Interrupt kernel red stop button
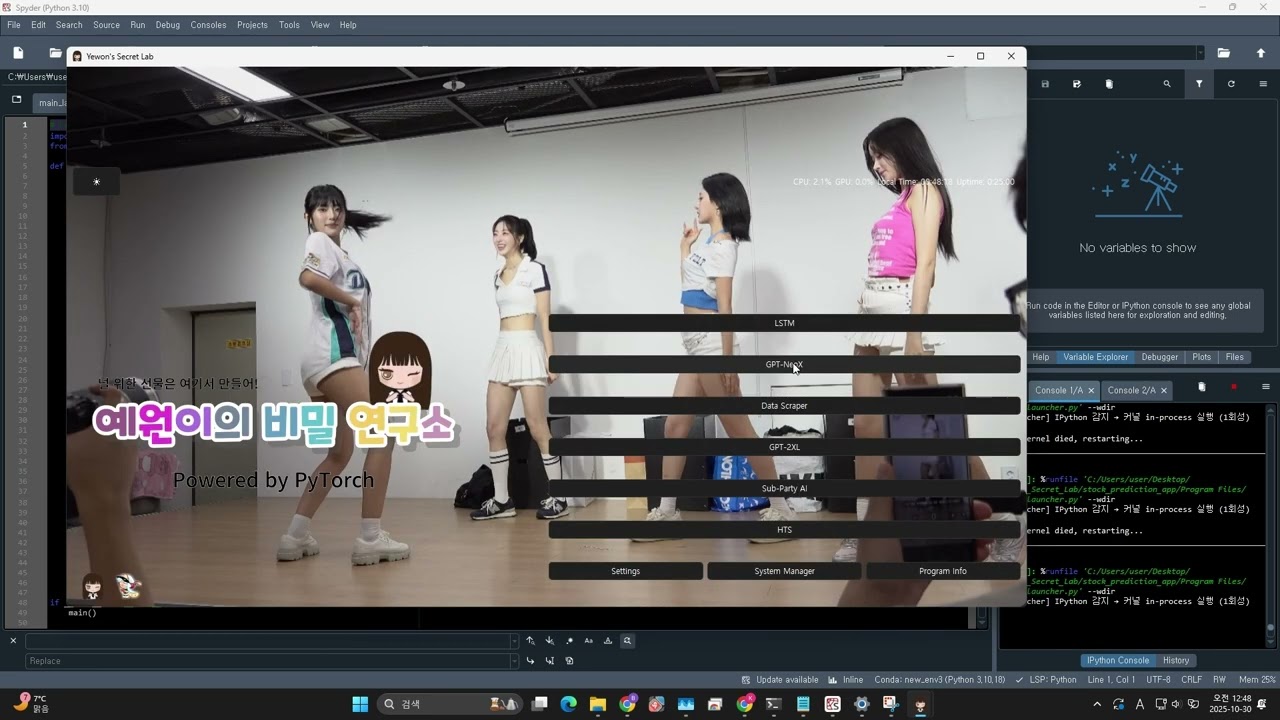This screenshot has width=1280, height=720. [x=1234, y=387]
